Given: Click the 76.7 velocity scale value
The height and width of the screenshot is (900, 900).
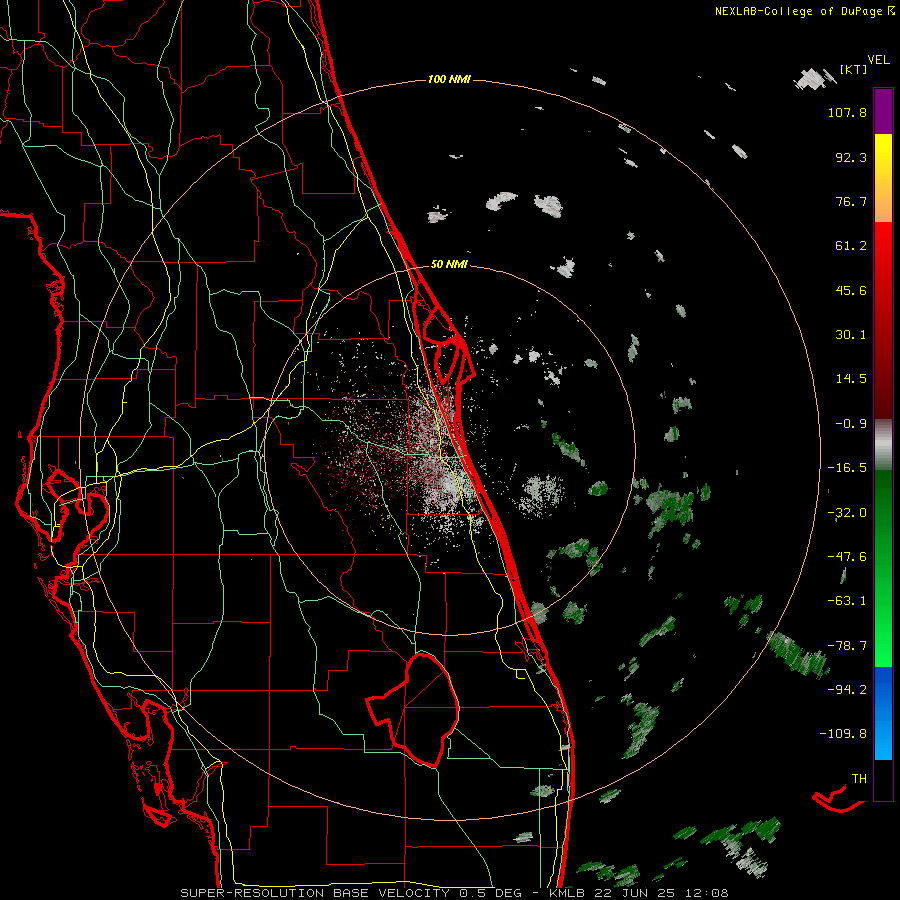Looking at the screenshot, I should tap(851, 201).
